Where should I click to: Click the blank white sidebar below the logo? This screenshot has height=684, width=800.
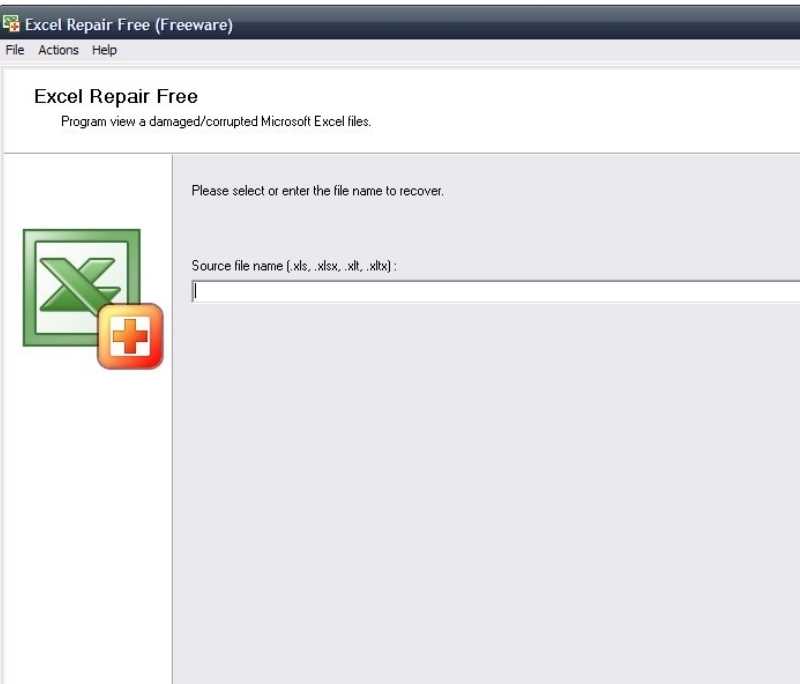pos(87,525)
